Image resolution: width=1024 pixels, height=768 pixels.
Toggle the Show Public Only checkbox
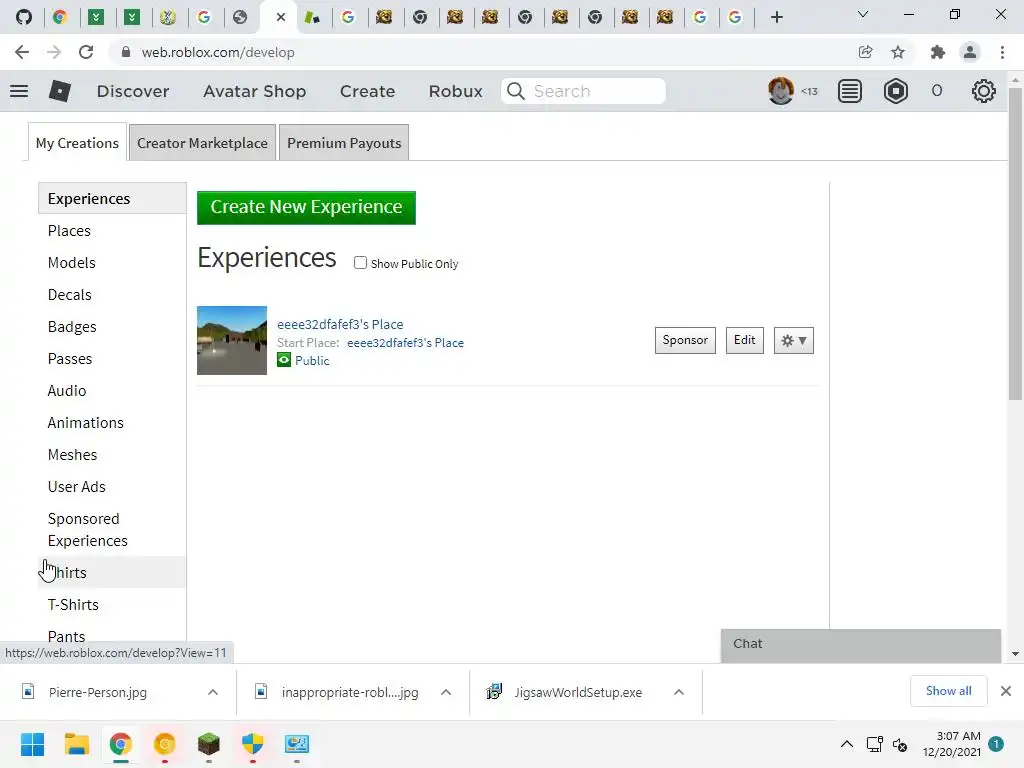(360, 263)
